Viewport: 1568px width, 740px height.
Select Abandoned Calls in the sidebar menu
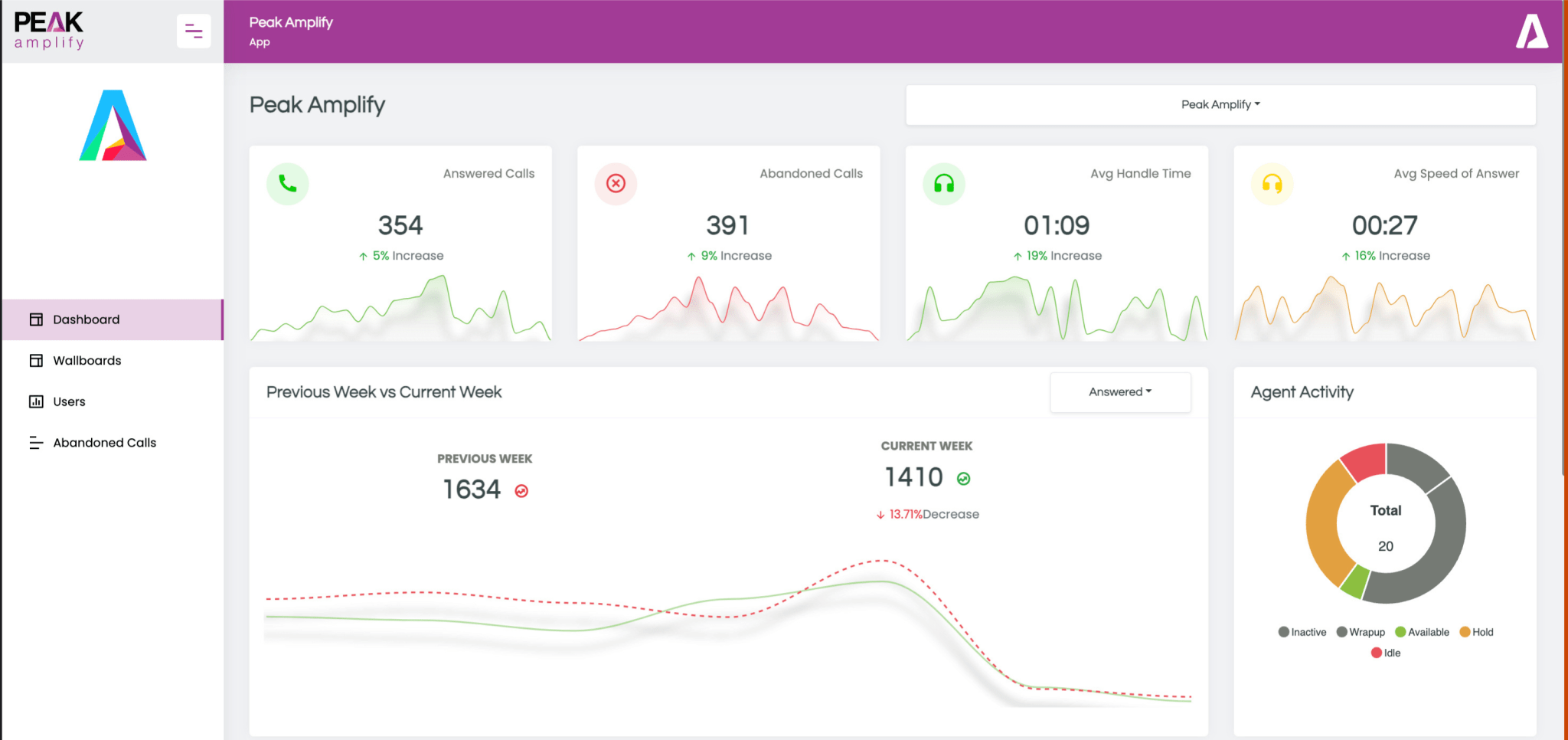coord(104,443)
